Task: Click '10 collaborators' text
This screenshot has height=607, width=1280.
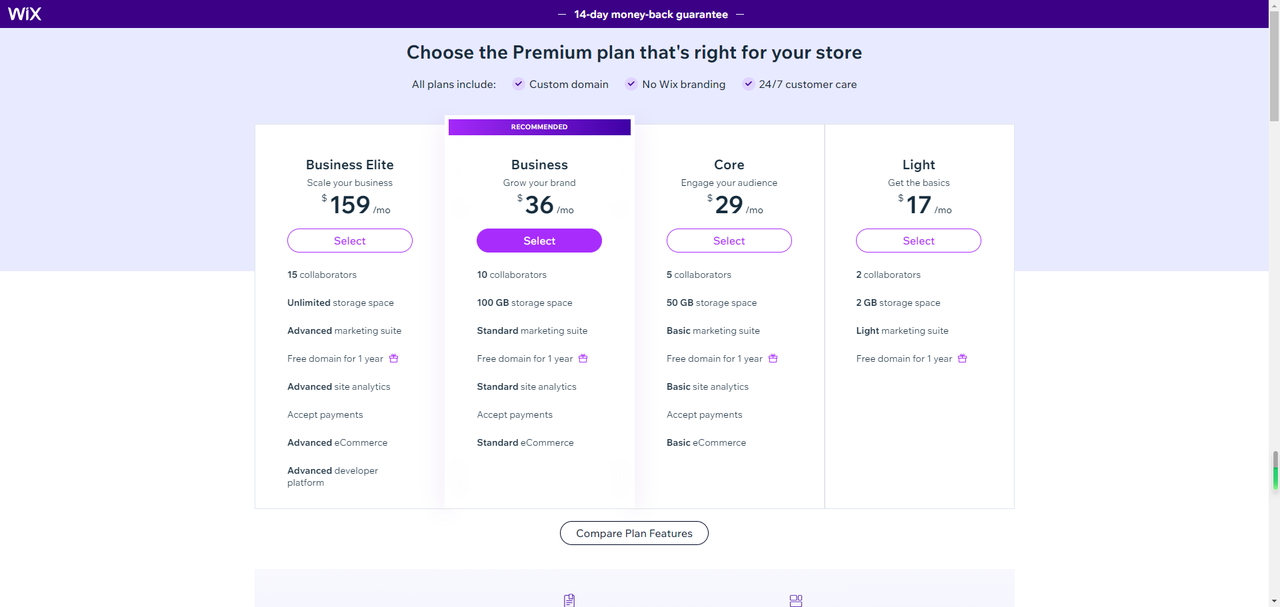Action: (x=512, y=275)
